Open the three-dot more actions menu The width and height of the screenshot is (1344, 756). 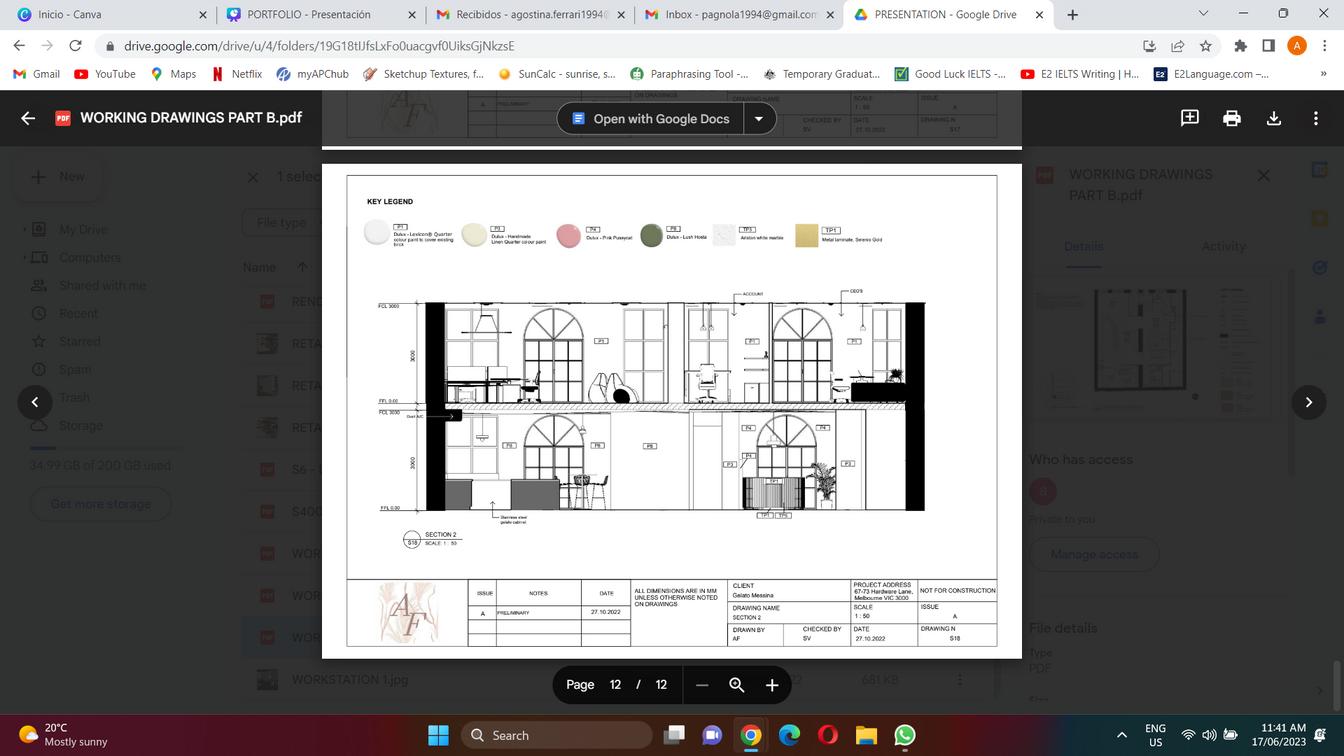[1316, 118]
